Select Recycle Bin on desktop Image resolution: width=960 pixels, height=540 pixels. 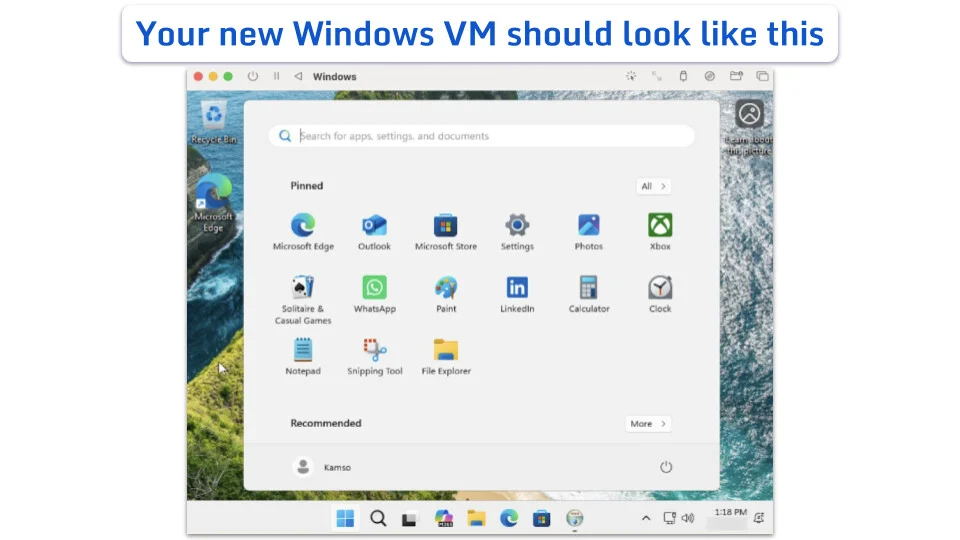pos(214,122)
